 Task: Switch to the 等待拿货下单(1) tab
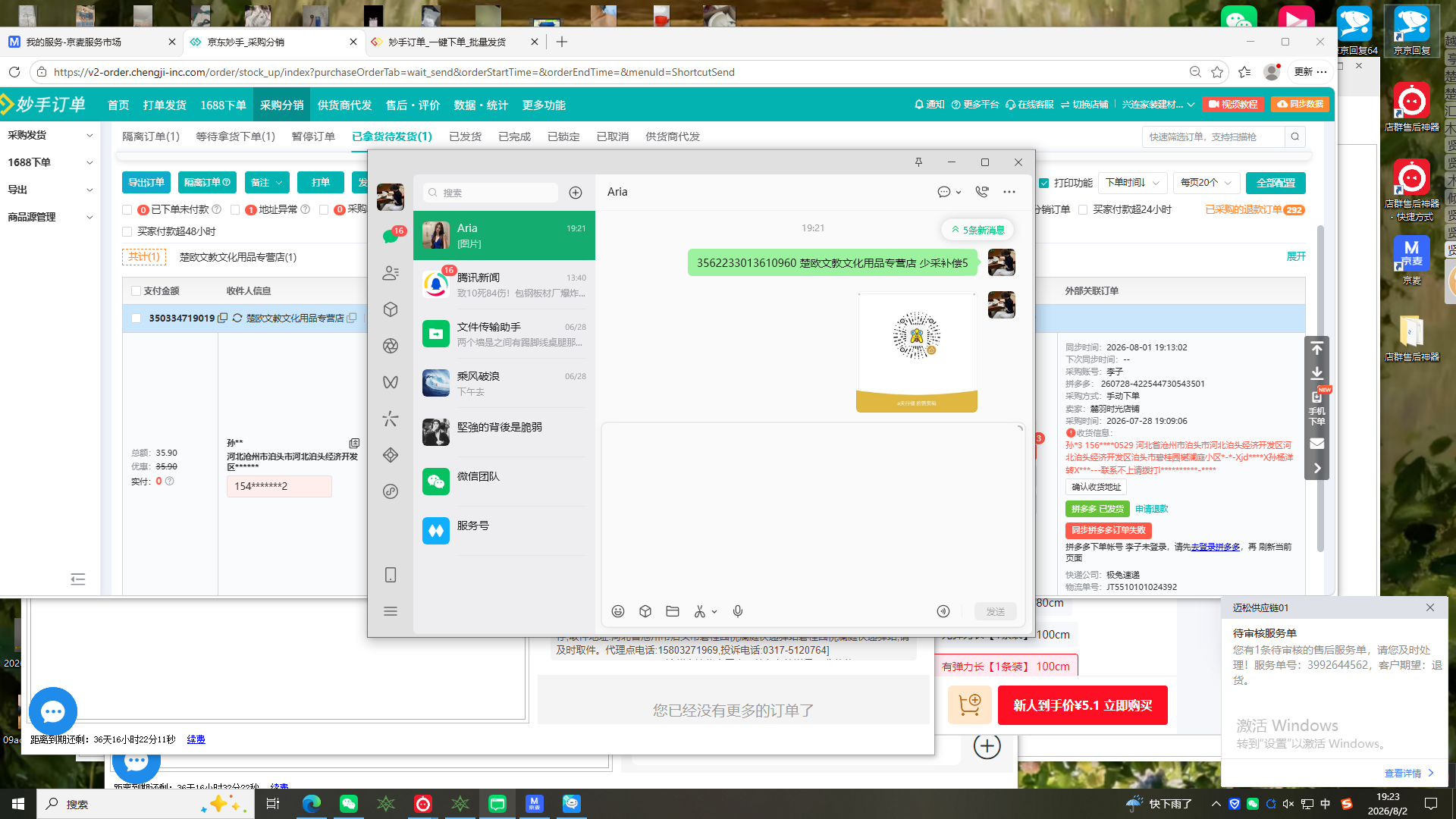click(x=235, y=136)
